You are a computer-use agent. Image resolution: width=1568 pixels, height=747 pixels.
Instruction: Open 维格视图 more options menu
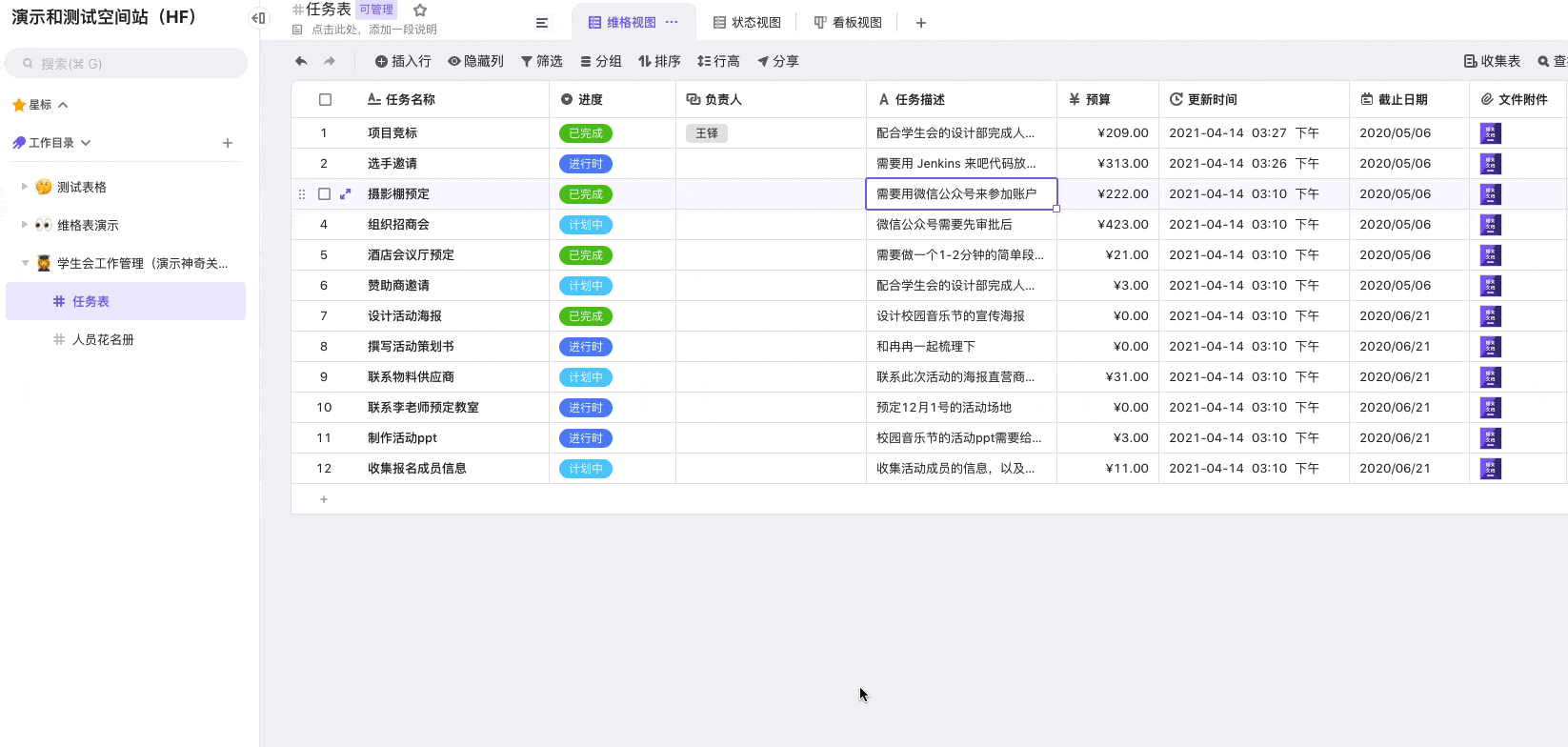(672, 22)
